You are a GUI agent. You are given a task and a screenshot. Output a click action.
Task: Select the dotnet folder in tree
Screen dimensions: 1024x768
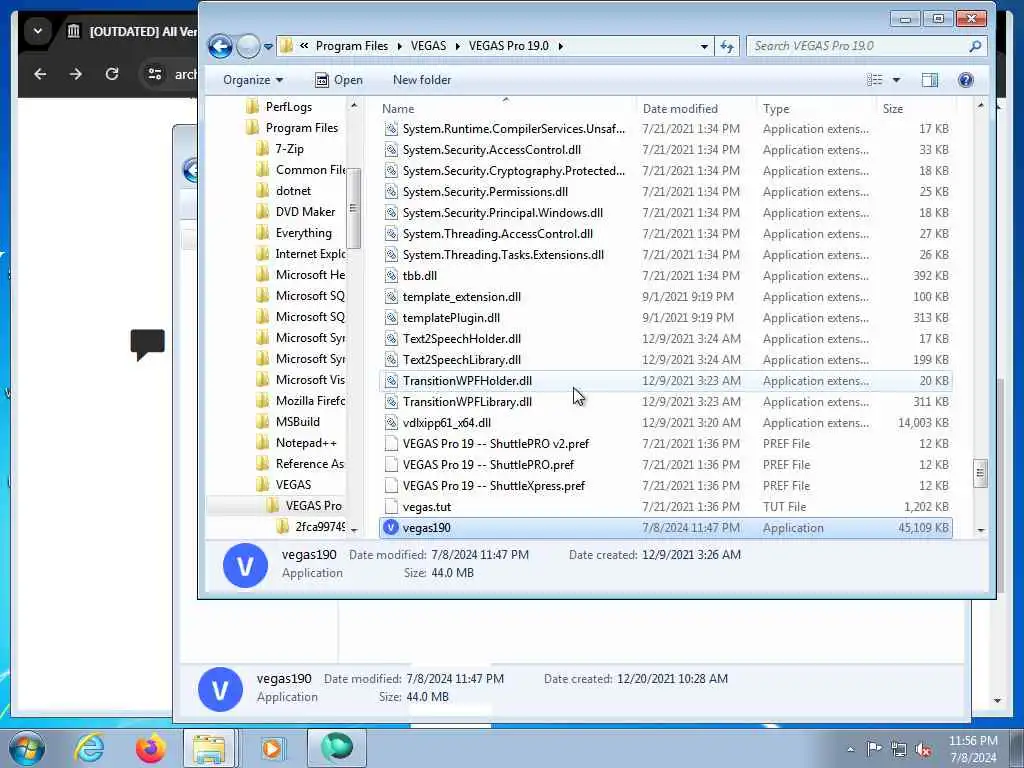point(293,191)
